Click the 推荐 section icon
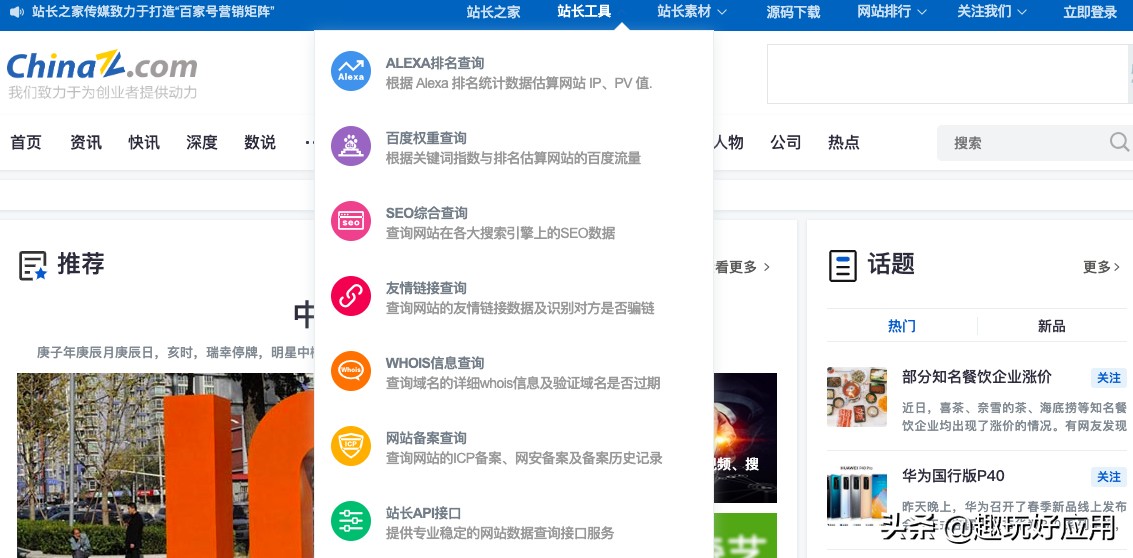 click(33, 266)
